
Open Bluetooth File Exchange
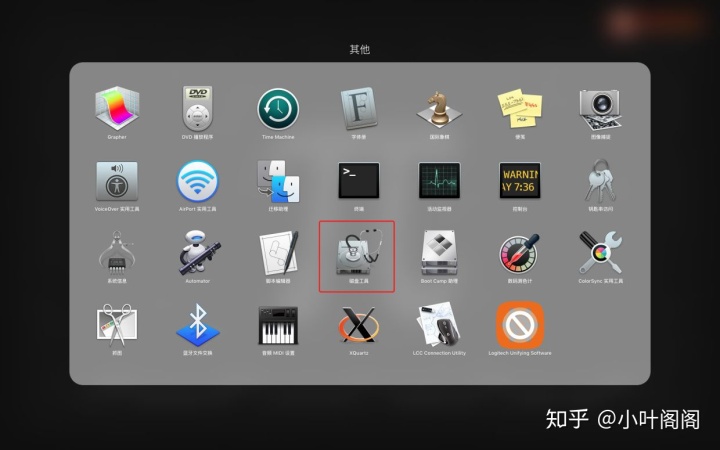click(197, 325)
